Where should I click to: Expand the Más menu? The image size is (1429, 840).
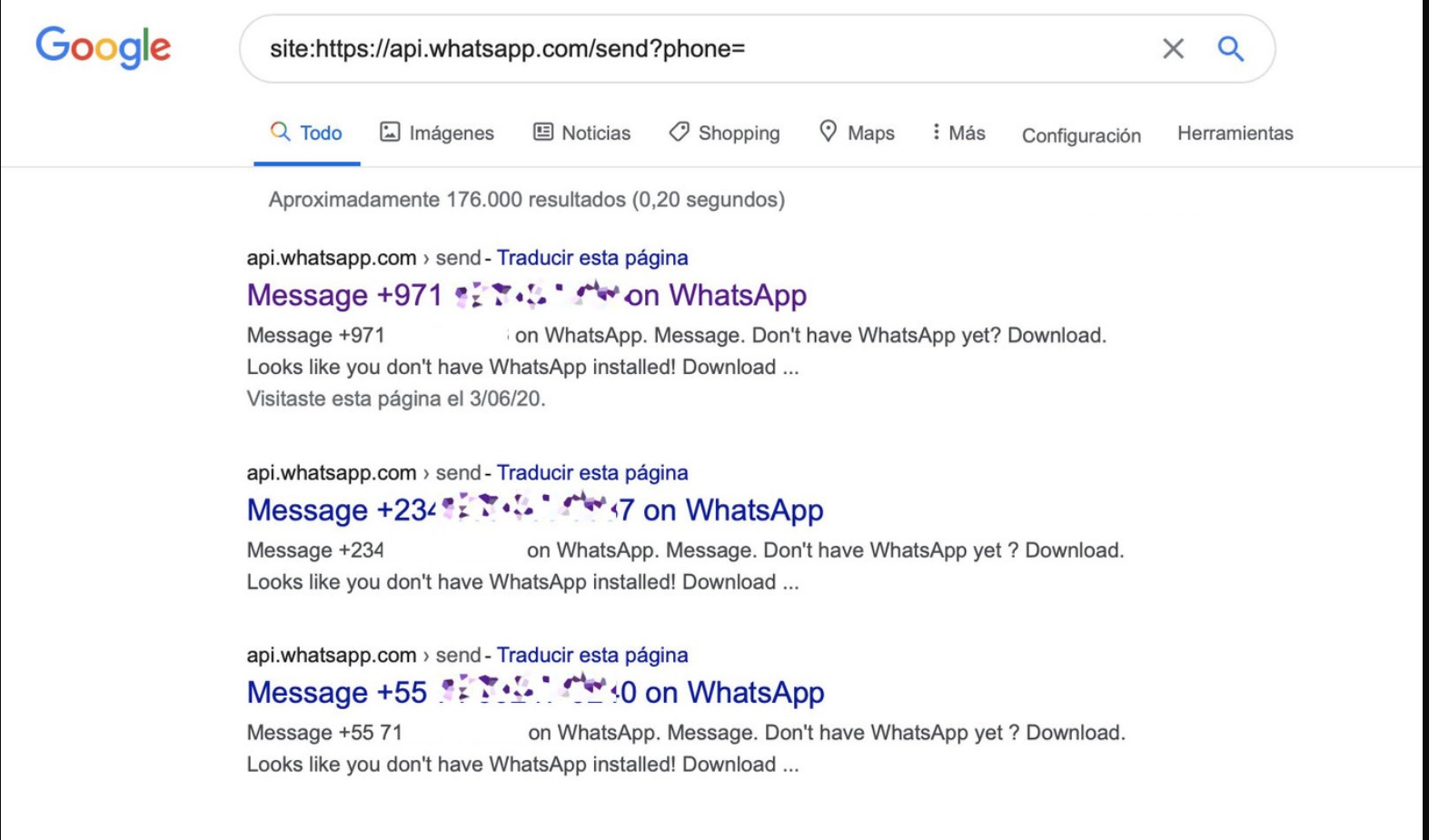coord(958,133)
